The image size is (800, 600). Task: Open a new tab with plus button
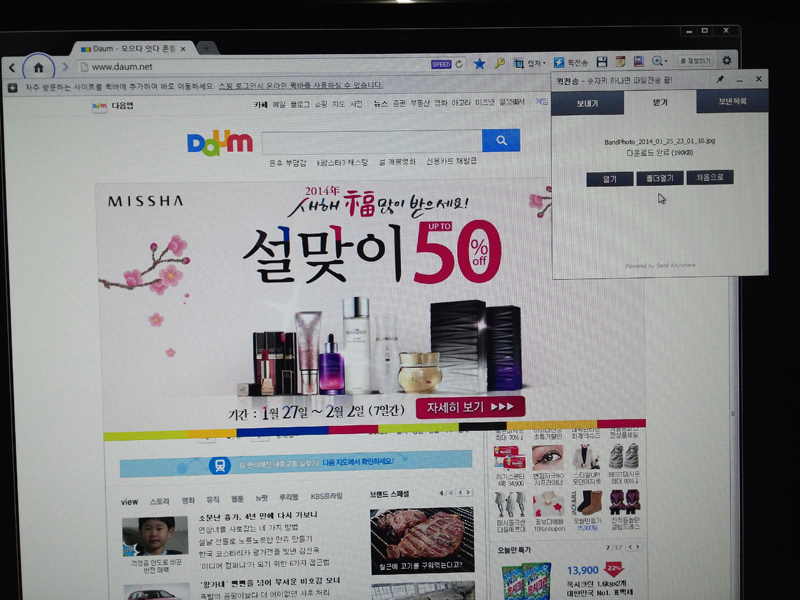(x=207, y=48)
